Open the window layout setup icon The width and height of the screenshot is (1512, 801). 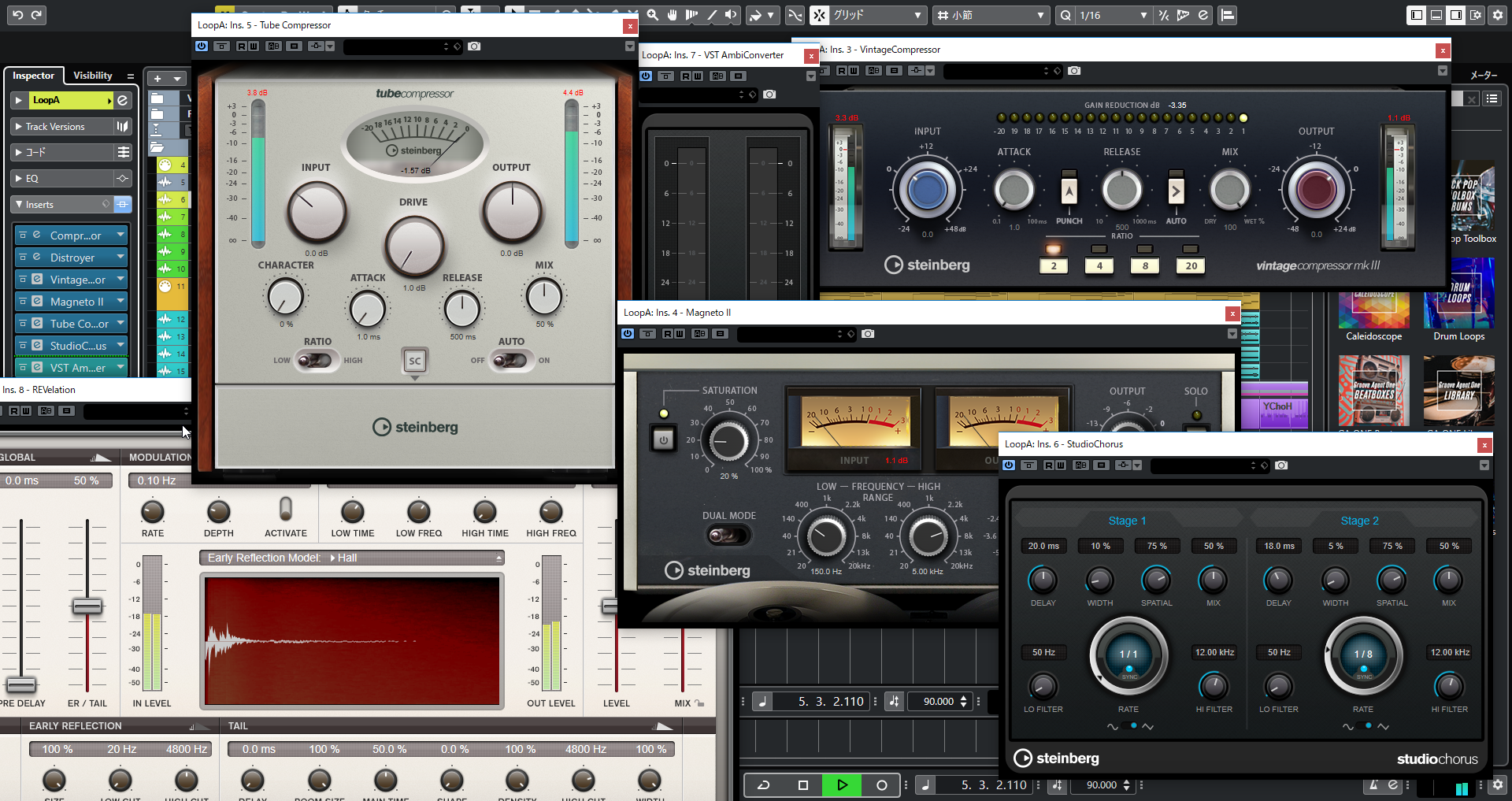point(1476,15)
